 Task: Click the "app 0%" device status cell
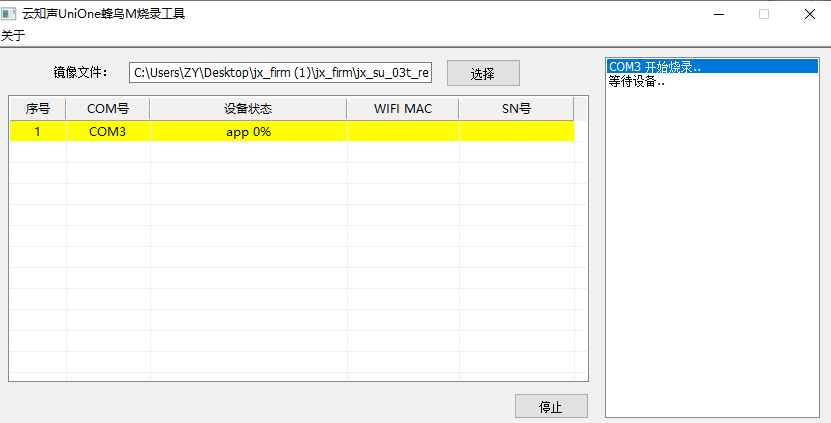tap(248, 131)
